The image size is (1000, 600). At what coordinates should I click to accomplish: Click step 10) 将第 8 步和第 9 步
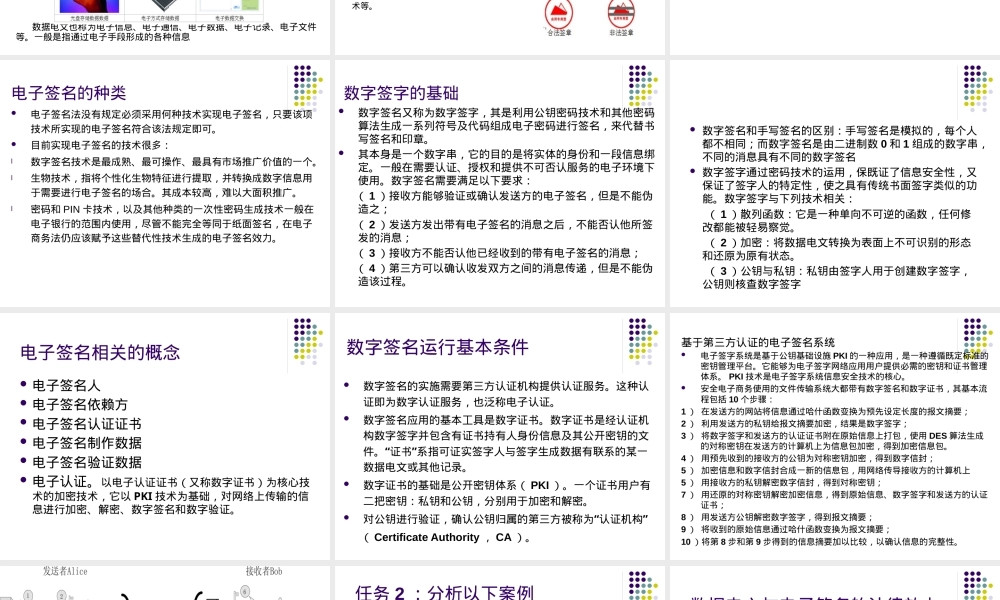(x=820, y=542)
